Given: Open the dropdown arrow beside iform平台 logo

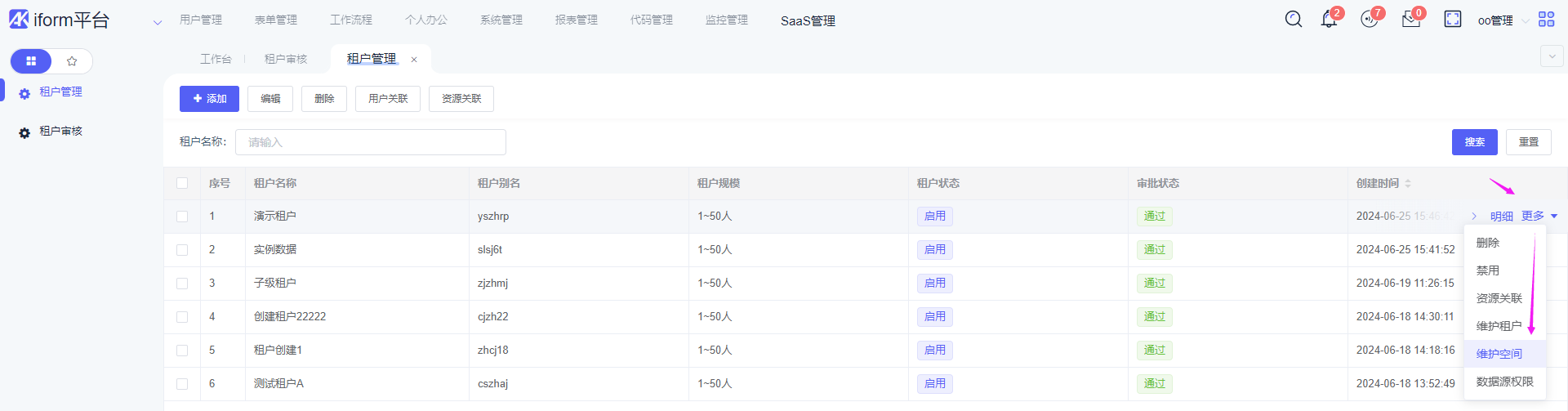Looking at the screenshot, I should pyautogui.click(x=158, y=22).
